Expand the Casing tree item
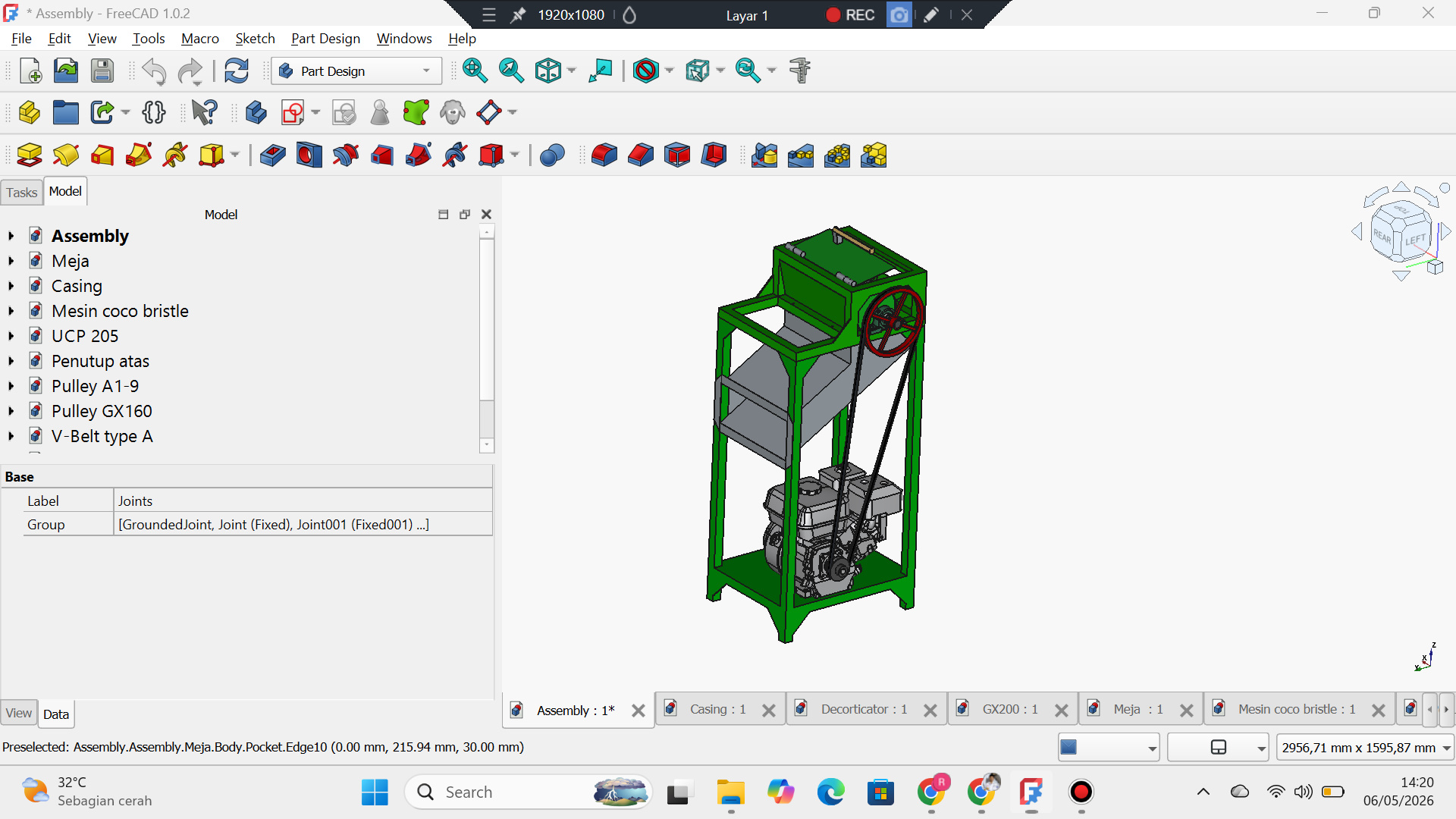 coord(11,286)
